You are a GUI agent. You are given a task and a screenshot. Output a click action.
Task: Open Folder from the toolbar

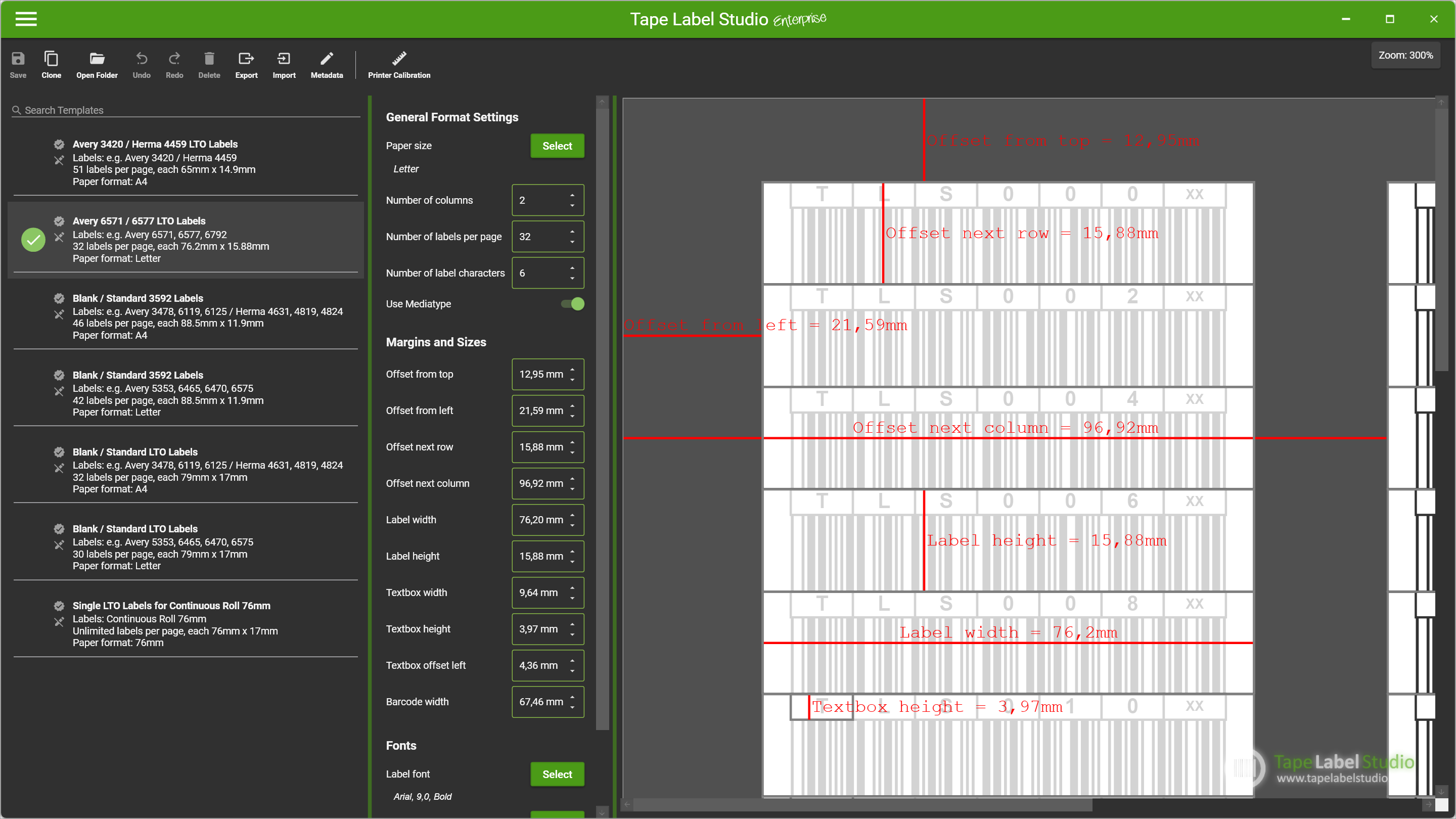(97, 65)
